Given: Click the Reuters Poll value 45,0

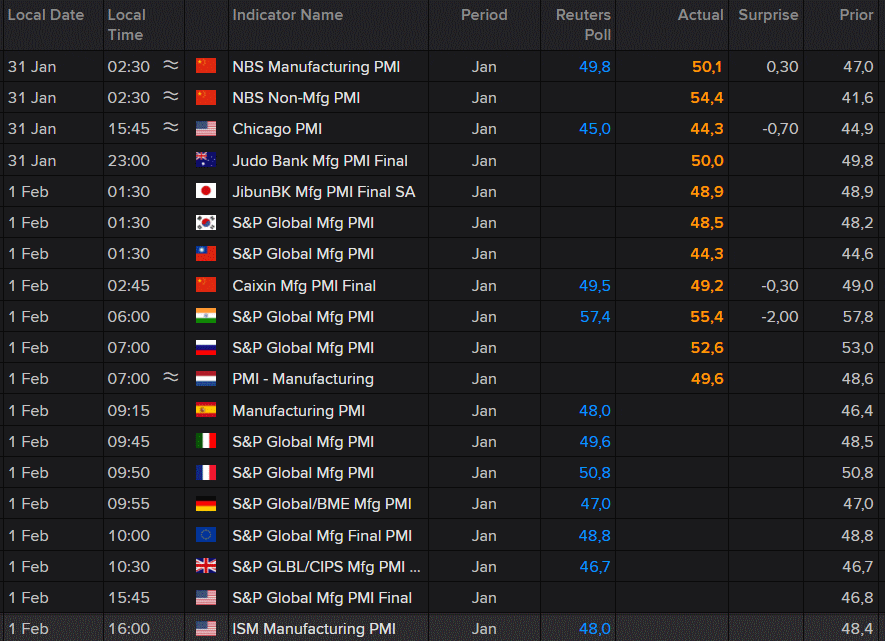Looking at the screenshot, I should click(x=595, y=129).
